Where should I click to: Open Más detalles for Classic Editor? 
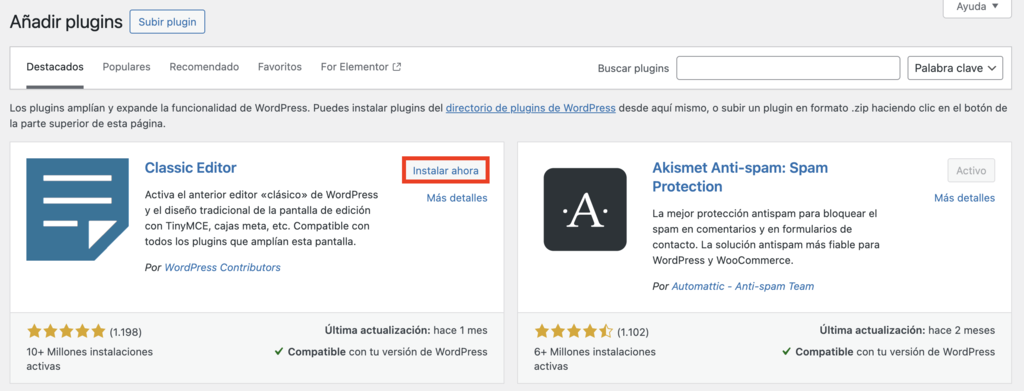[456, 198]
